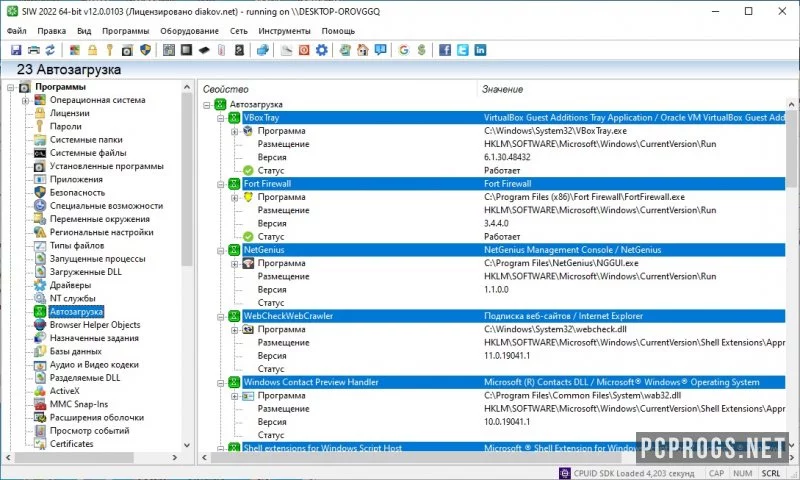Select Драйверы in the sidebar tree
The height and width of the screenshot is (480, 800).
click(x=70, y=285)
